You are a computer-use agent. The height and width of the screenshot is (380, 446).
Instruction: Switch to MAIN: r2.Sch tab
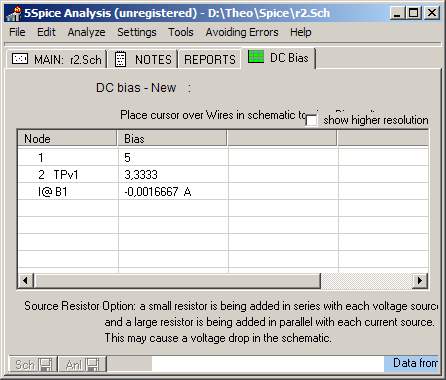57,59
